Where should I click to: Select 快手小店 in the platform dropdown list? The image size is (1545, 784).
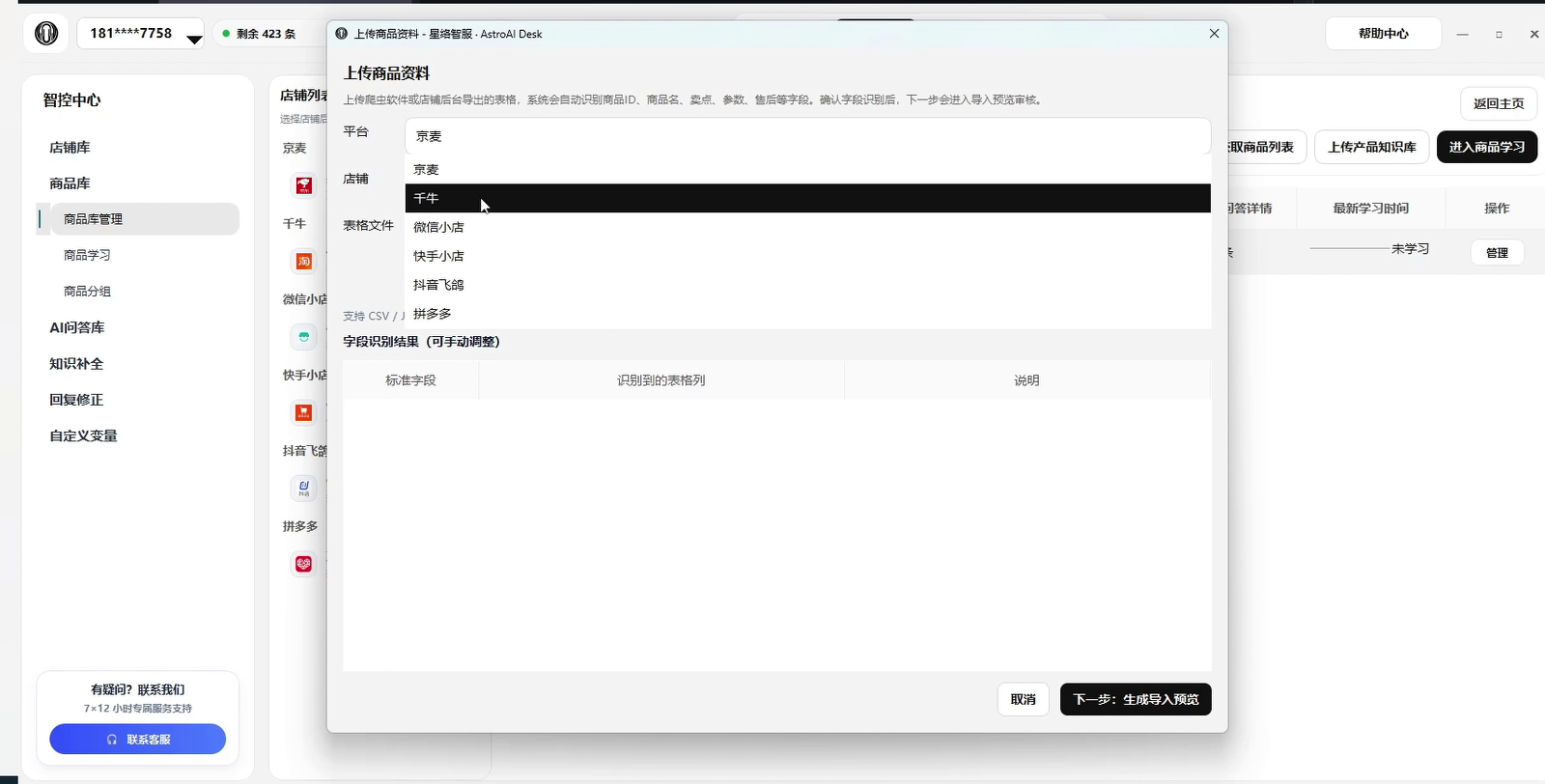pos(807,256)
